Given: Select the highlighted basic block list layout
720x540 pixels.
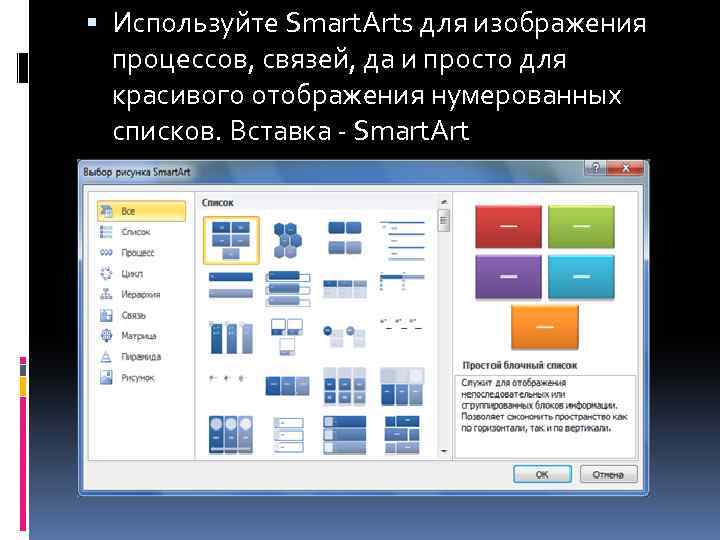Looking at the screenshot, I should click(x=231, y=241).
